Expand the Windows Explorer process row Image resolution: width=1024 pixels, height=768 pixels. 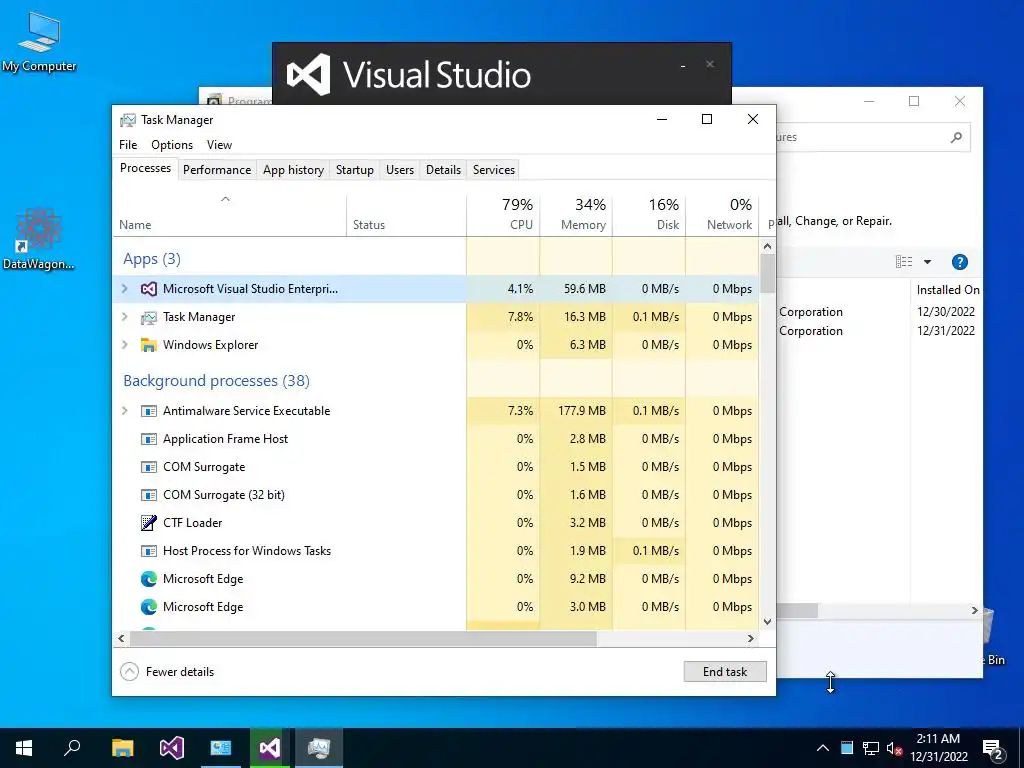pos(125,345)
